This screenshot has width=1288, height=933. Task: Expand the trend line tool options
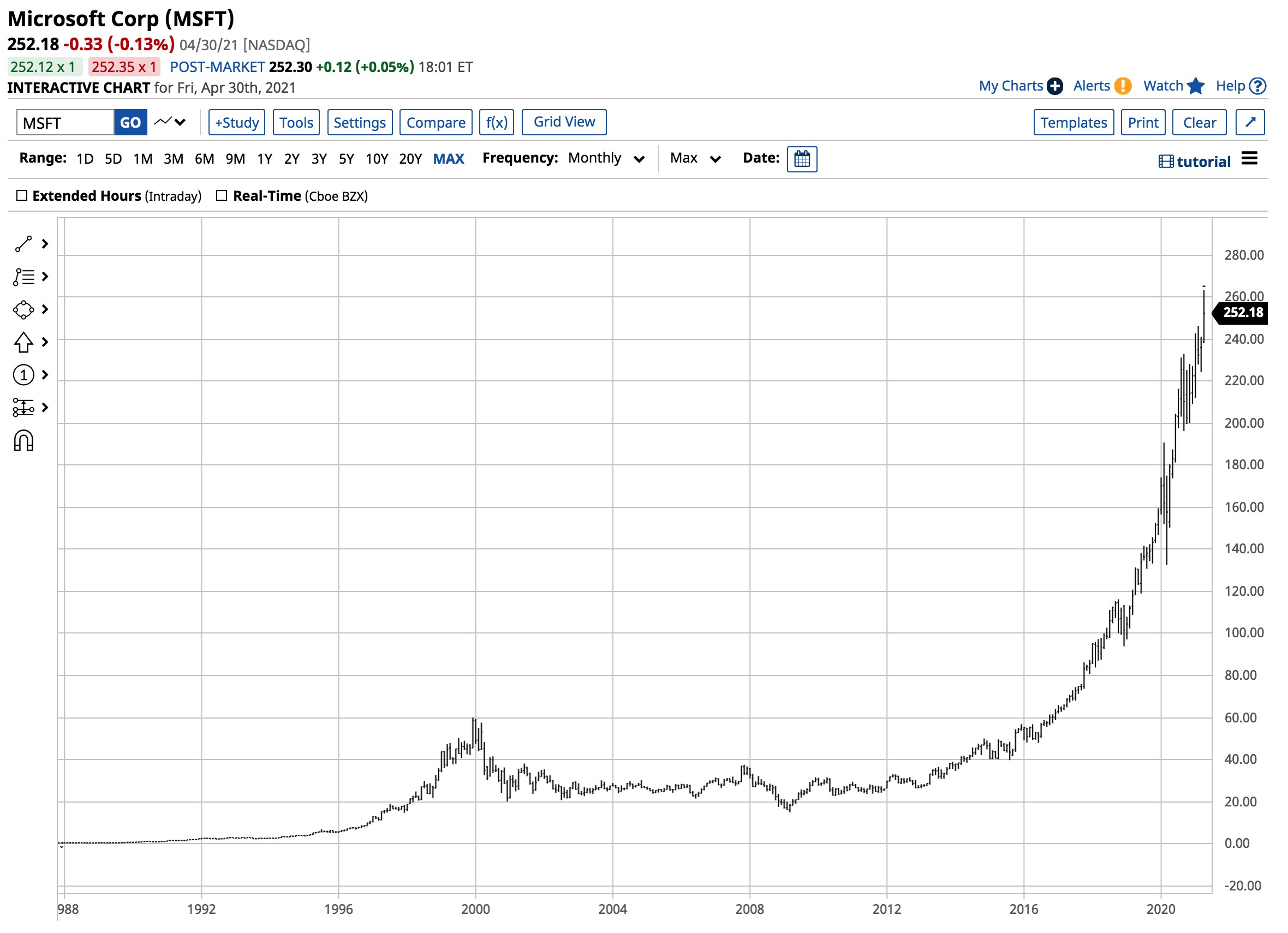(x=45, y=245)
